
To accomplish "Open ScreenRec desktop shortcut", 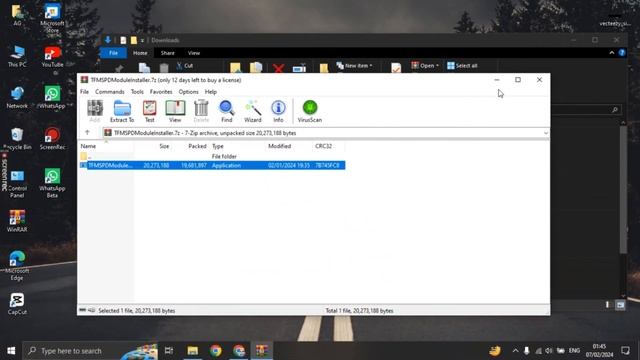I will pos(52,139).
